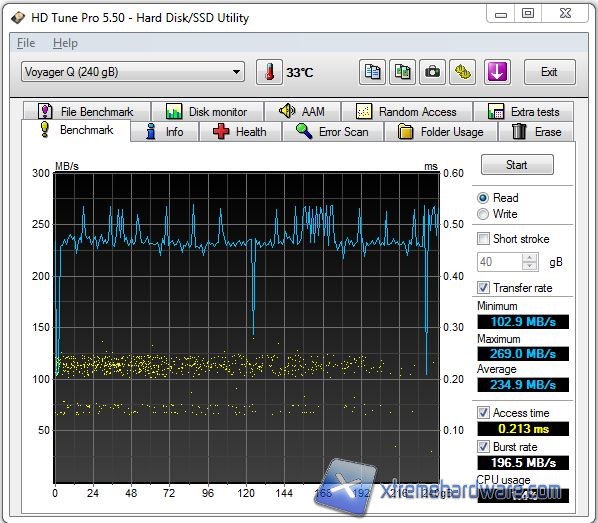The image size is (598, 523).
Task: Open the Info tab
Action: [x=165, y=132]
